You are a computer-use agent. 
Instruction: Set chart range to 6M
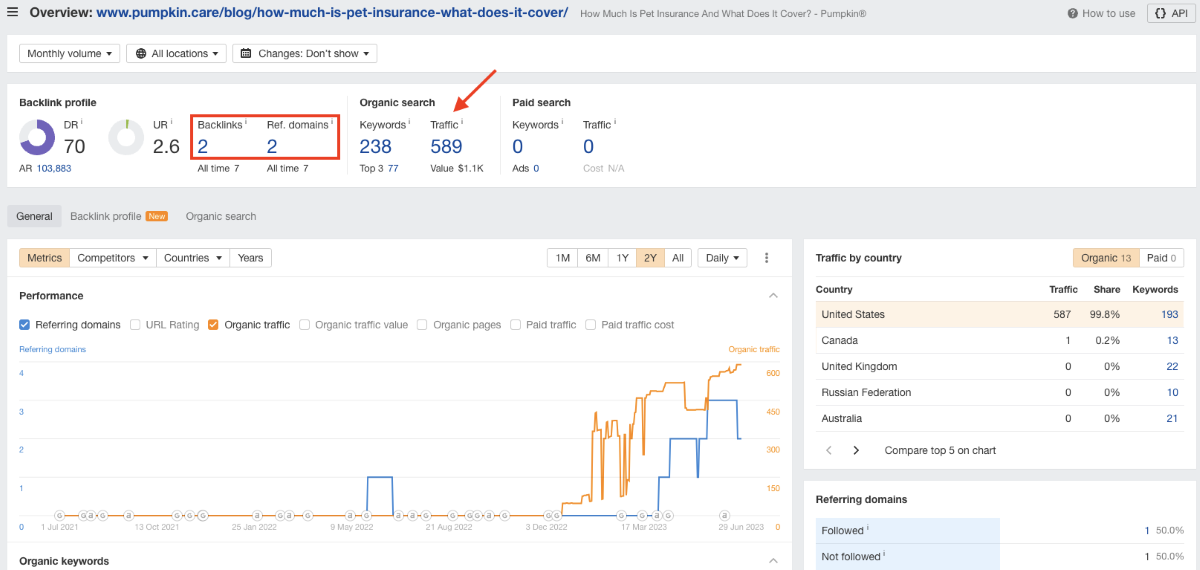pyautogui.click(x=593, y=258)
